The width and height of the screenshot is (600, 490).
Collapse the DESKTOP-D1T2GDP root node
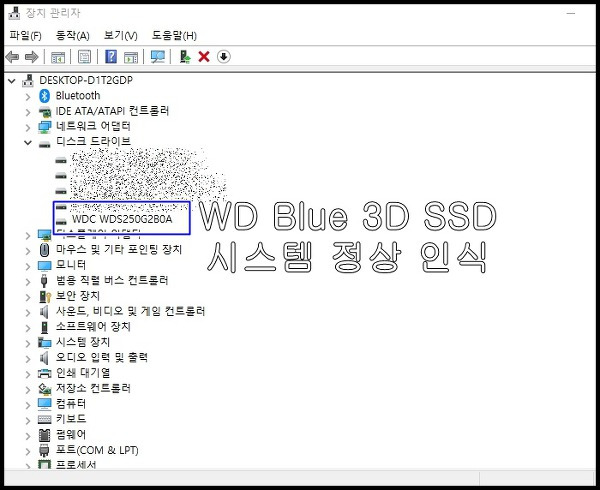pos(12,81)
